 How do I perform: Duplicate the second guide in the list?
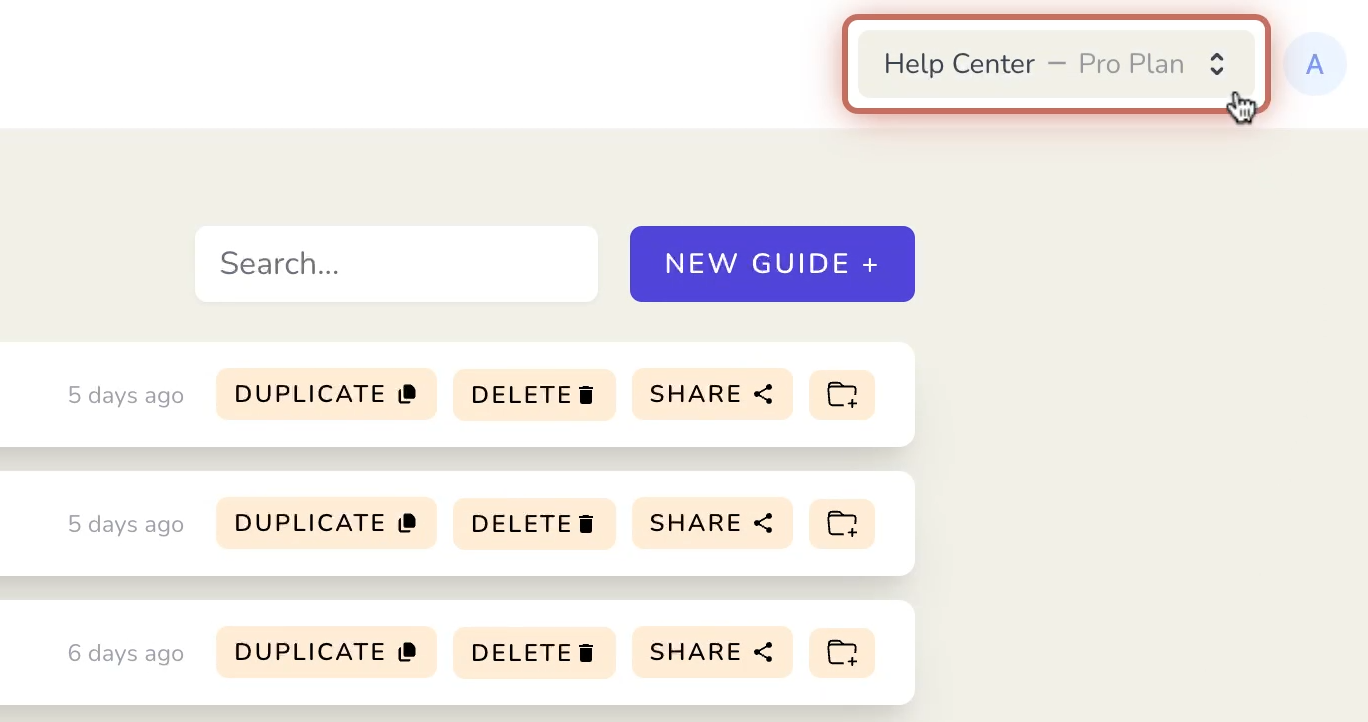click(x=326, y=523)
